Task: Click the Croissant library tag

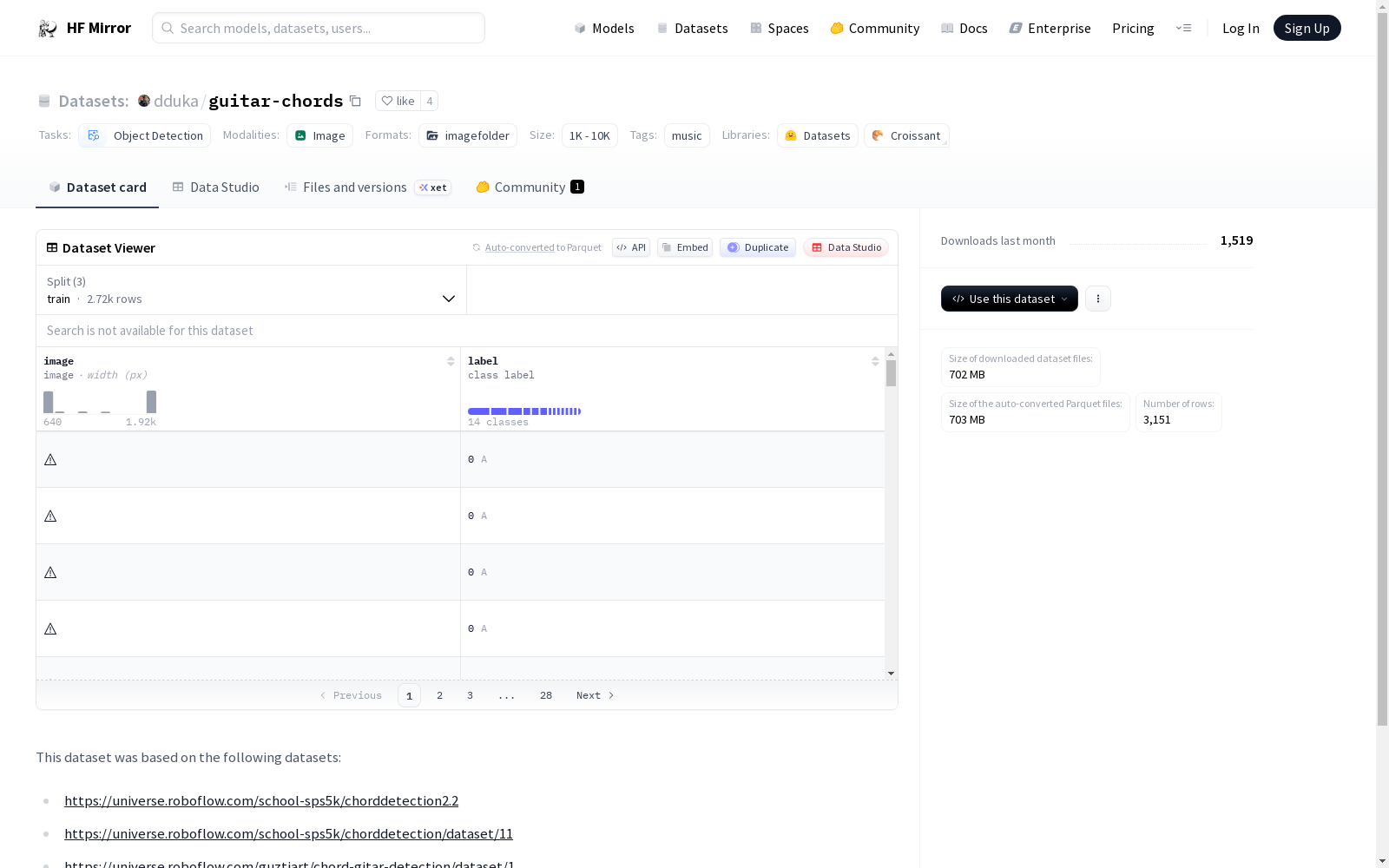Action: pos(906,135)
